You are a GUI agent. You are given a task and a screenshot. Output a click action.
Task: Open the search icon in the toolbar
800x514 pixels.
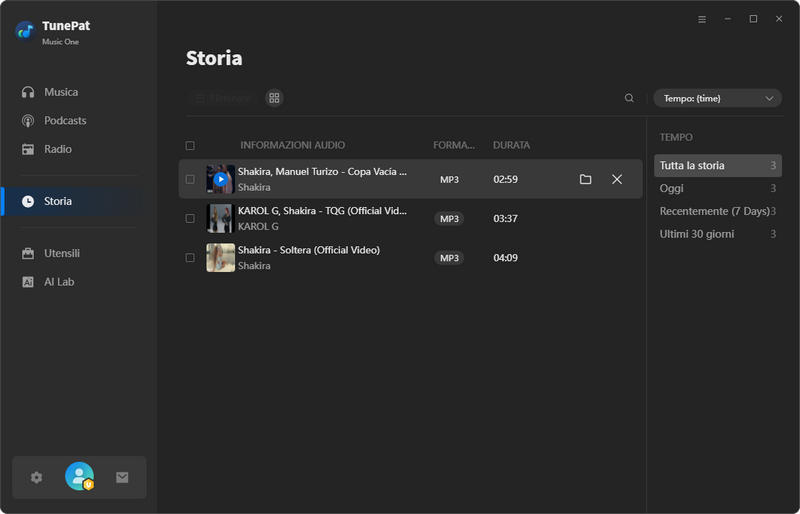pyautogui.click(x=629, y=98)
